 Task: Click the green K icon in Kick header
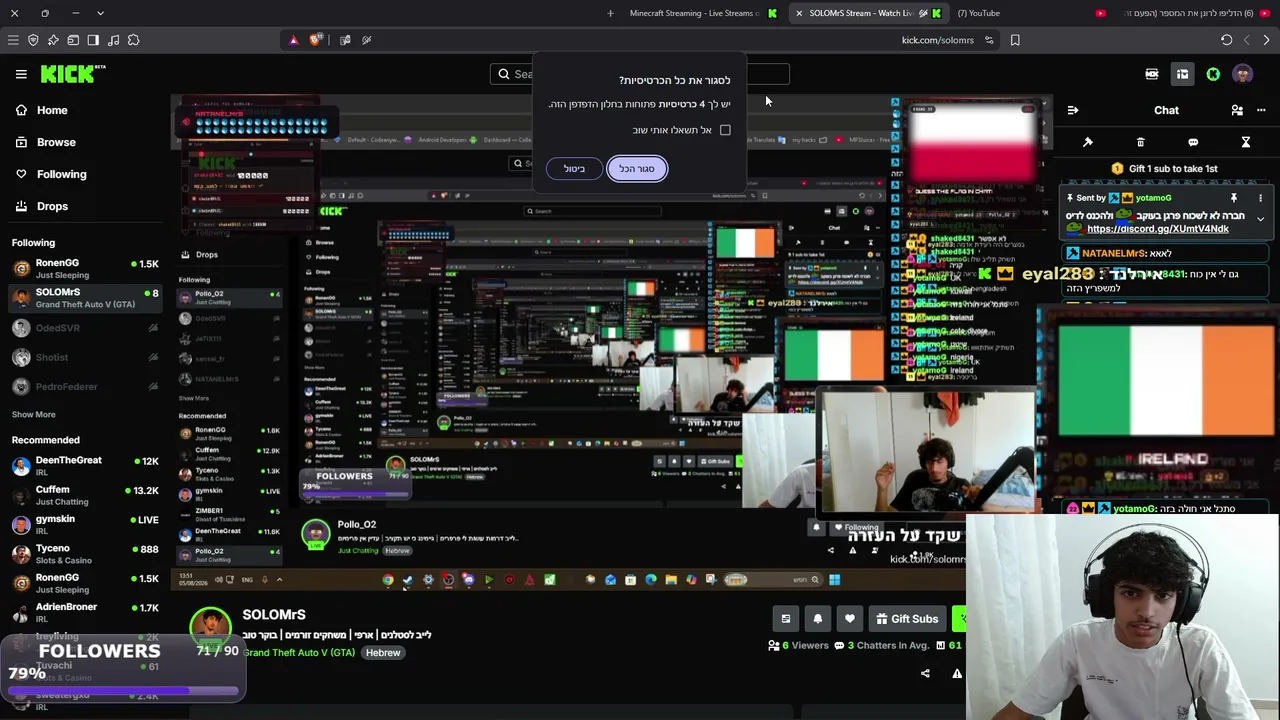pyautogui.click(x=1213, y=74)
